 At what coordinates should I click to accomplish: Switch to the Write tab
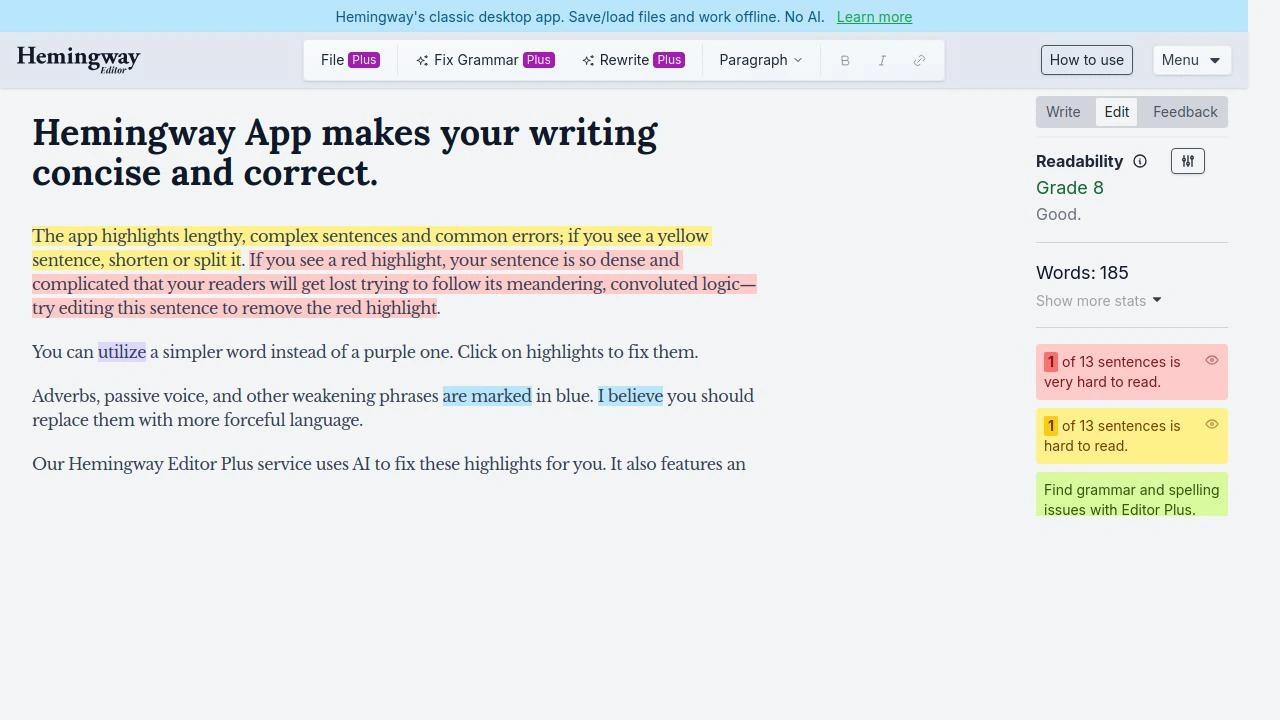(x=1063, y=112)
